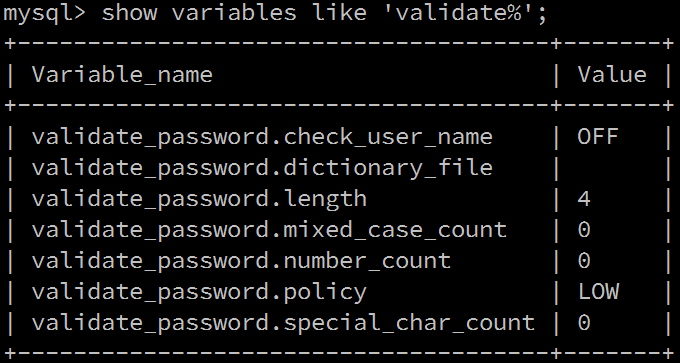
Task: Click validate_password.policy variable name
Action: (199, 292)
